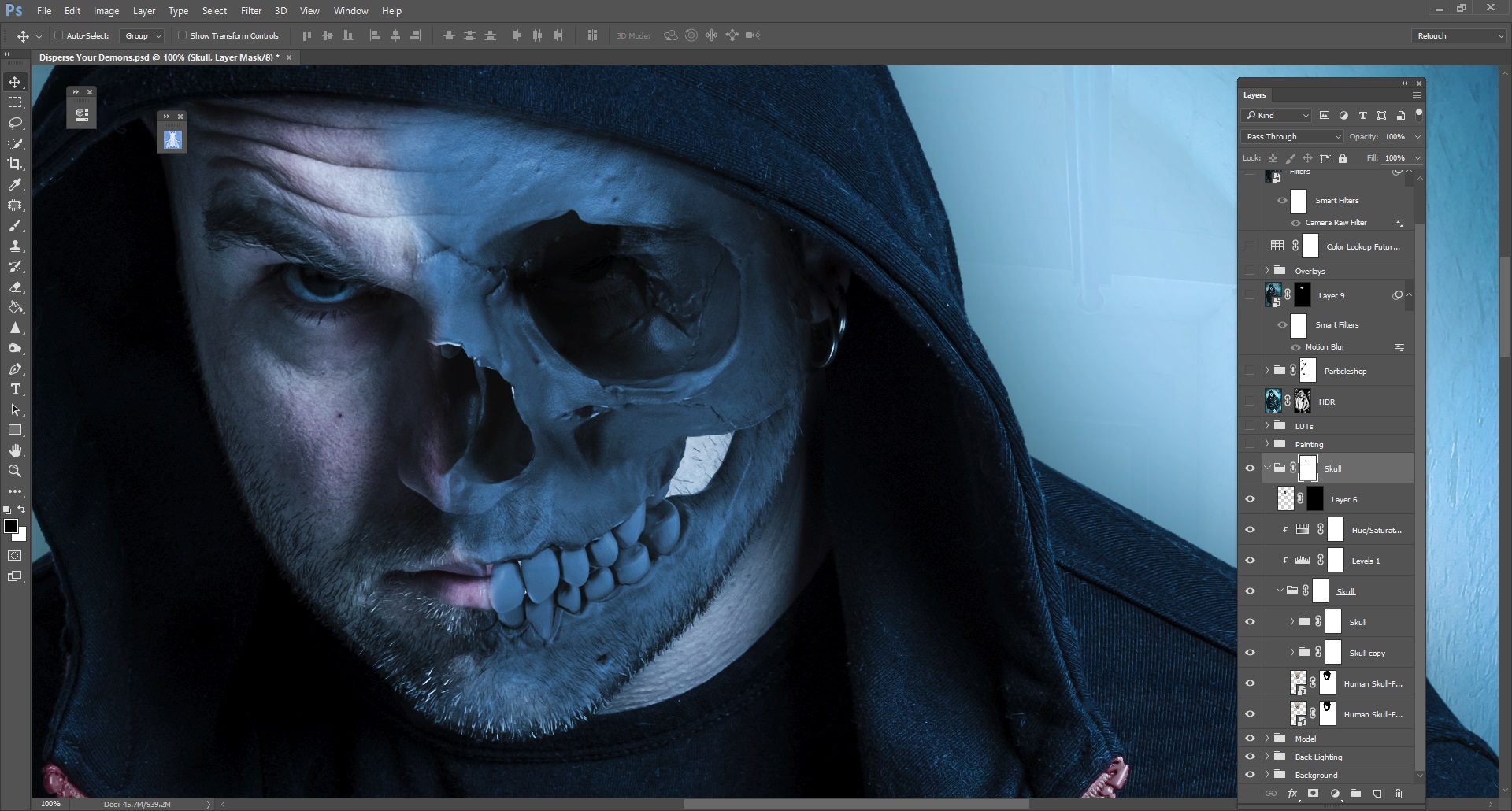Delete the selected layer with the trash icon

click(x=1398, y=794)
